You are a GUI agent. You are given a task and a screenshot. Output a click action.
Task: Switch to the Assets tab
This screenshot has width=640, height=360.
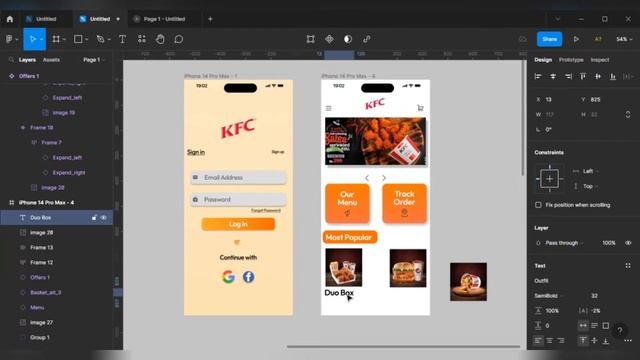tap(51, 60)
